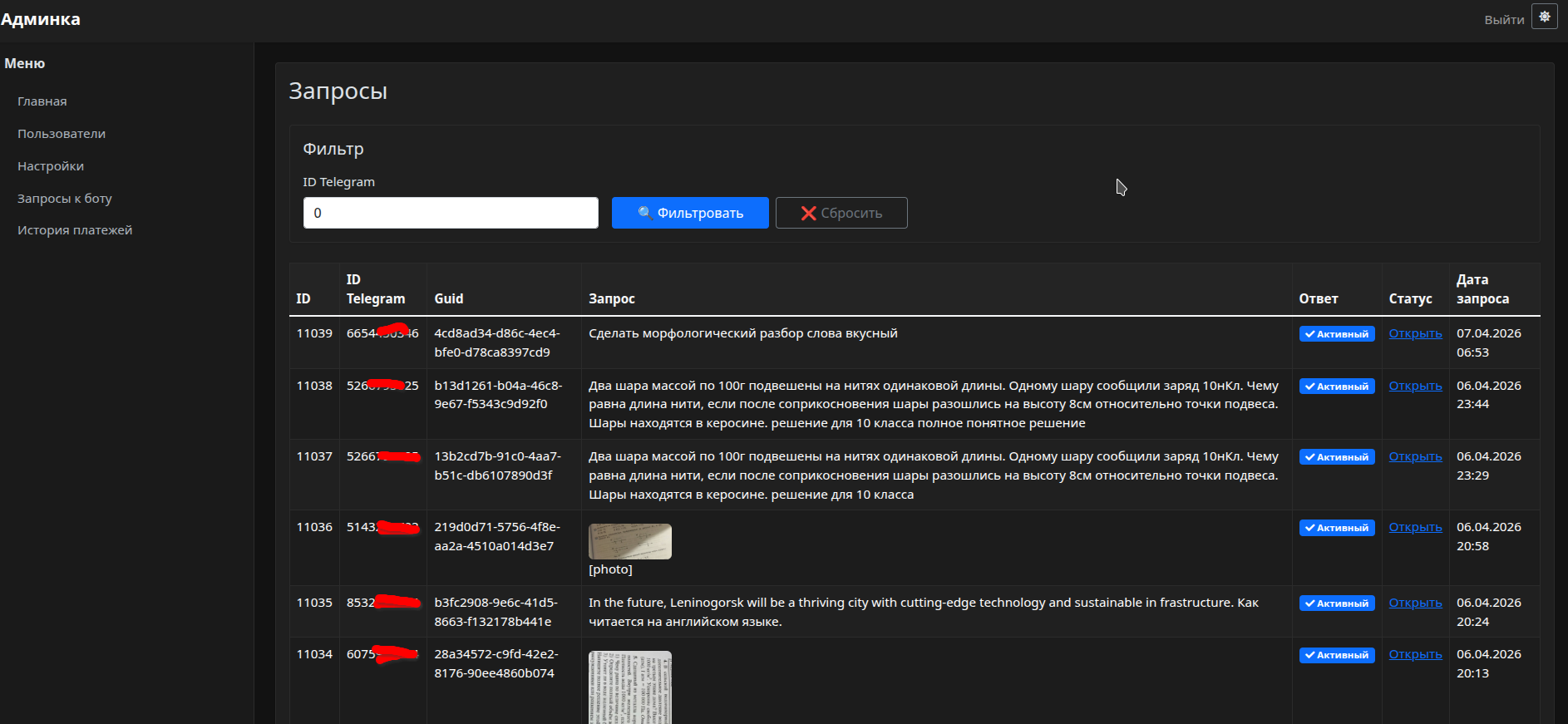Click Открыть link for request 11035
1568x724 pixels.
click(1415, 603)
